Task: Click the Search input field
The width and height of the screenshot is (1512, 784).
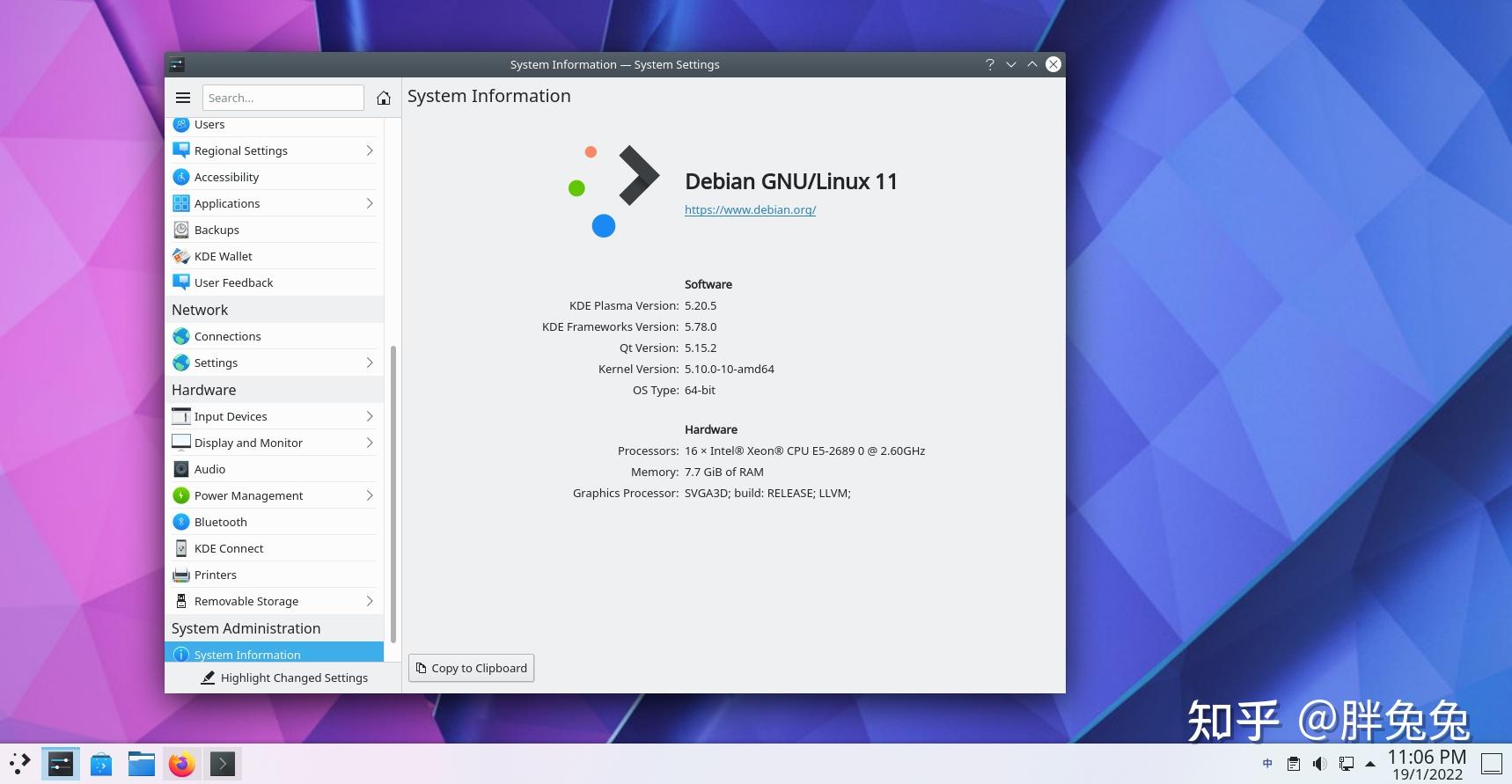Action: click(283, 98)
